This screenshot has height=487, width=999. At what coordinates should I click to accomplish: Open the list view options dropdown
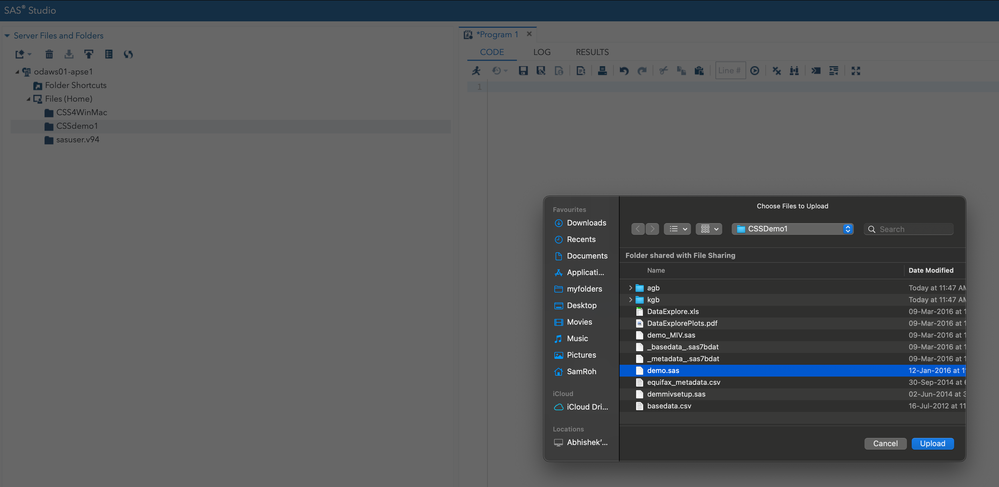pos(678,229)
